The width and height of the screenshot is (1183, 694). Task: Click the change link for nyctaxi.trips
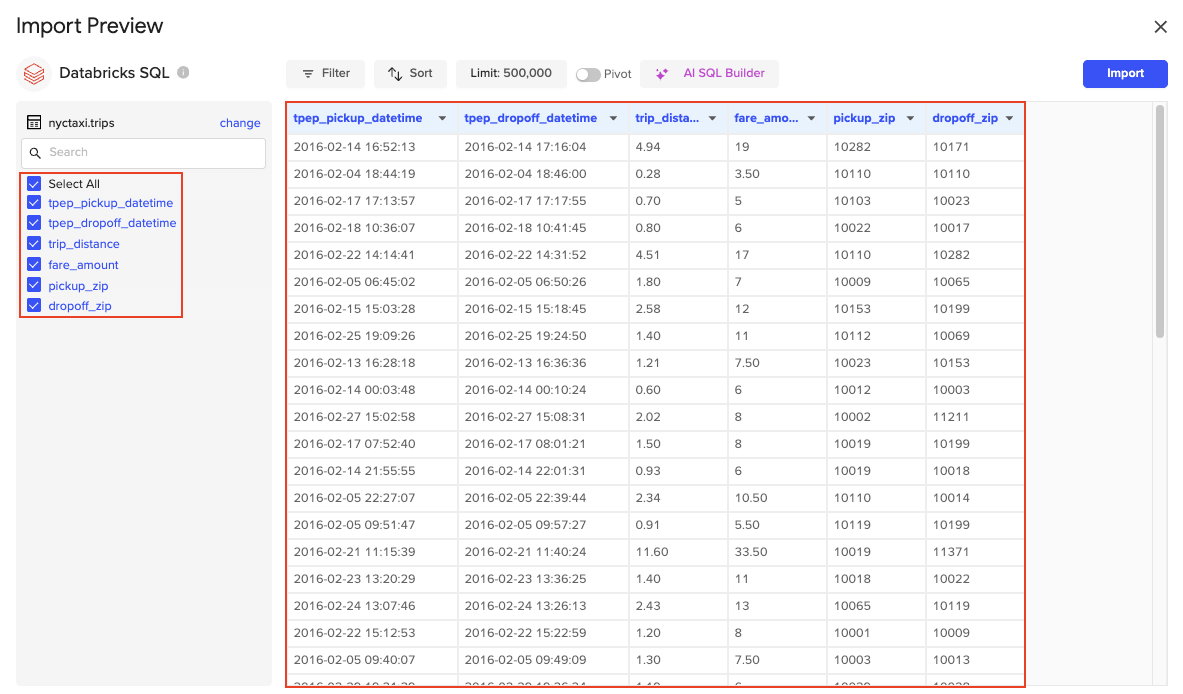[x=240, y=122]
